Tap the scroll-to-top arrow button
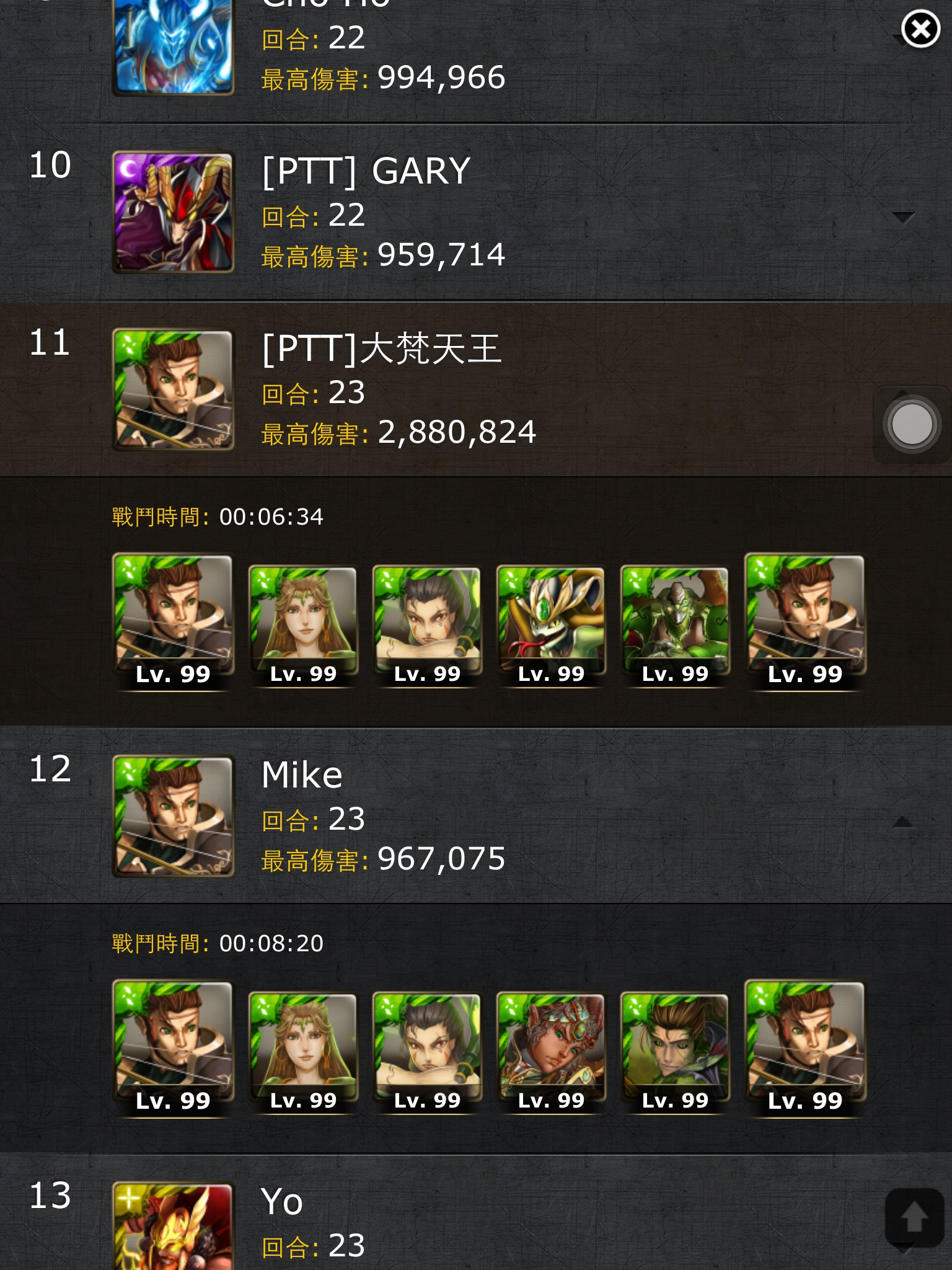Image resolution: width=952 pixels, height=1270 pixels. pos(914,1217)
